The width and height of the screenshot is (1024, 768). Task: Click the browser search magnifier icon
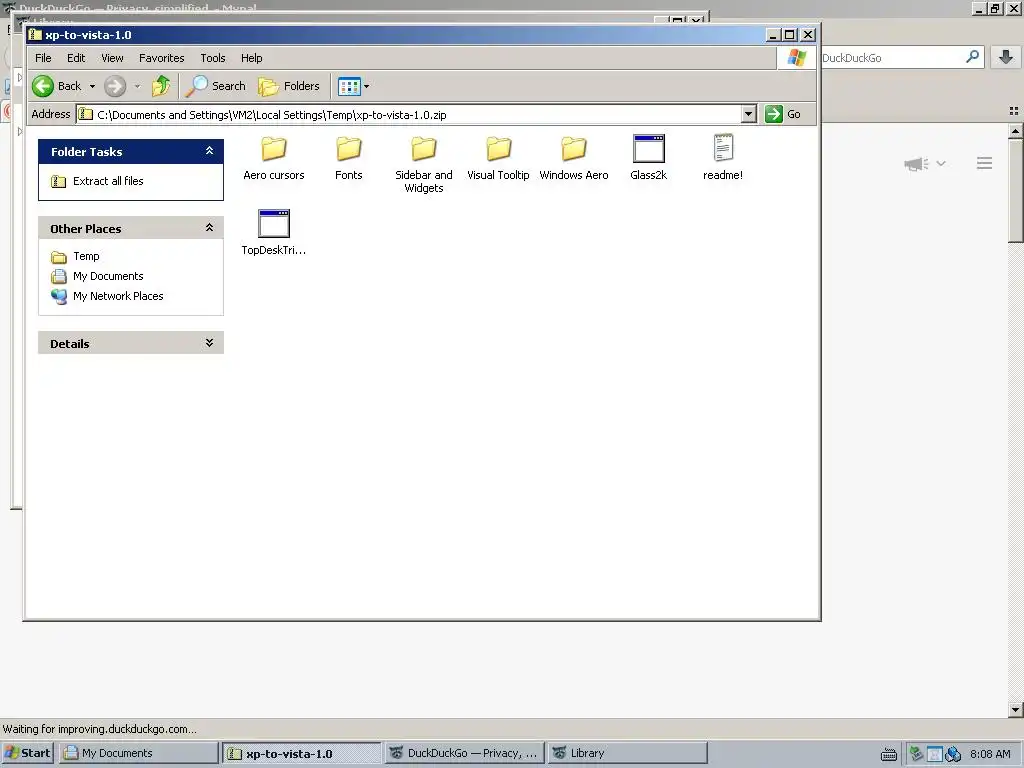click(972, 57)
